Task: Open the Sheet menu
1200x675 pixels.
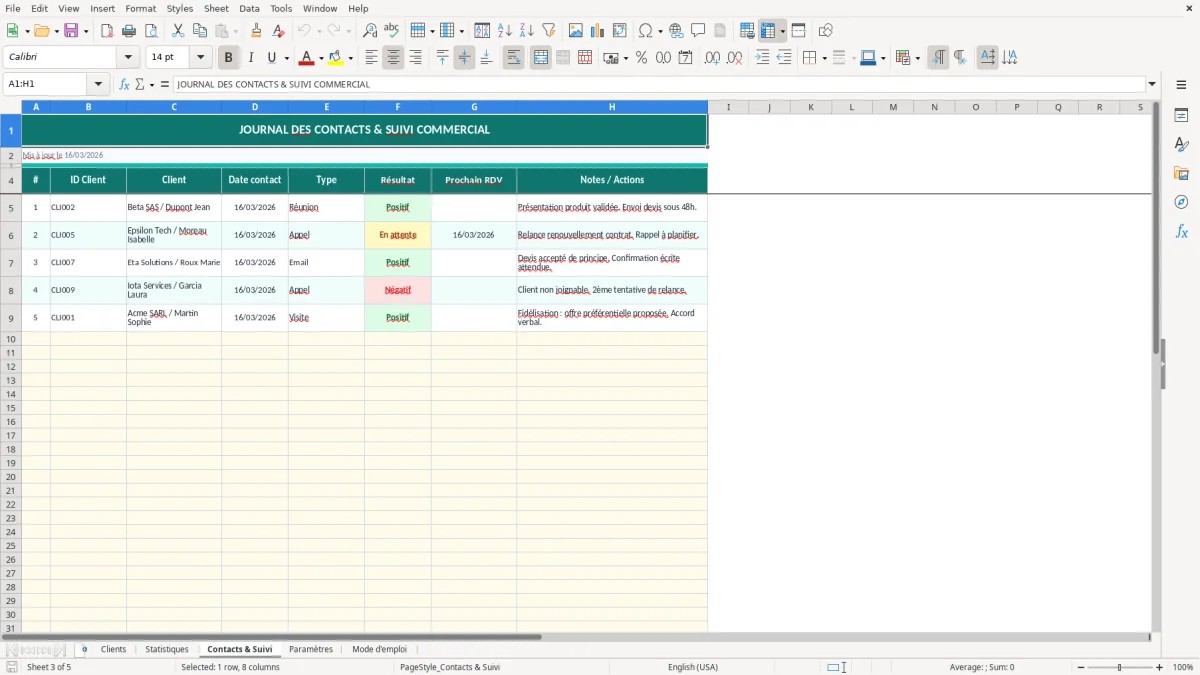Action: tap(216, 8)
